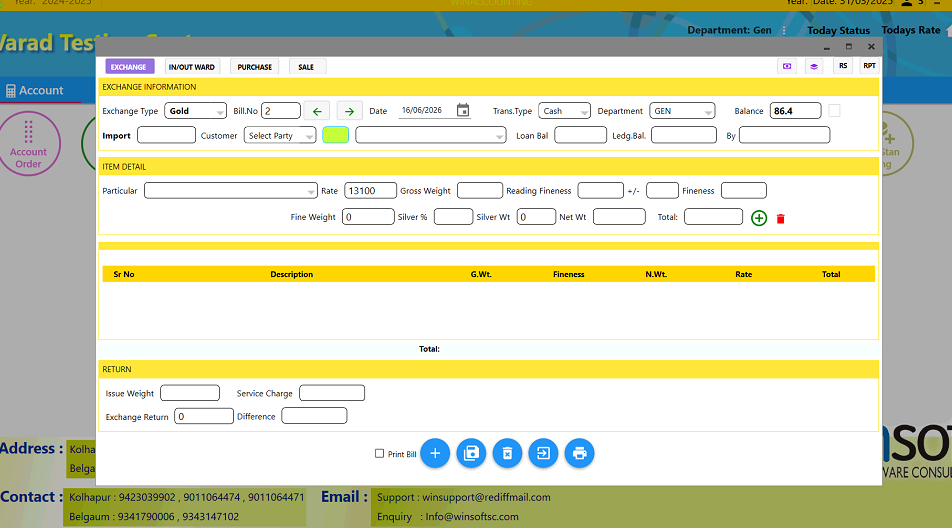Open the Particular item dropdown

click(x=231, y=191)
